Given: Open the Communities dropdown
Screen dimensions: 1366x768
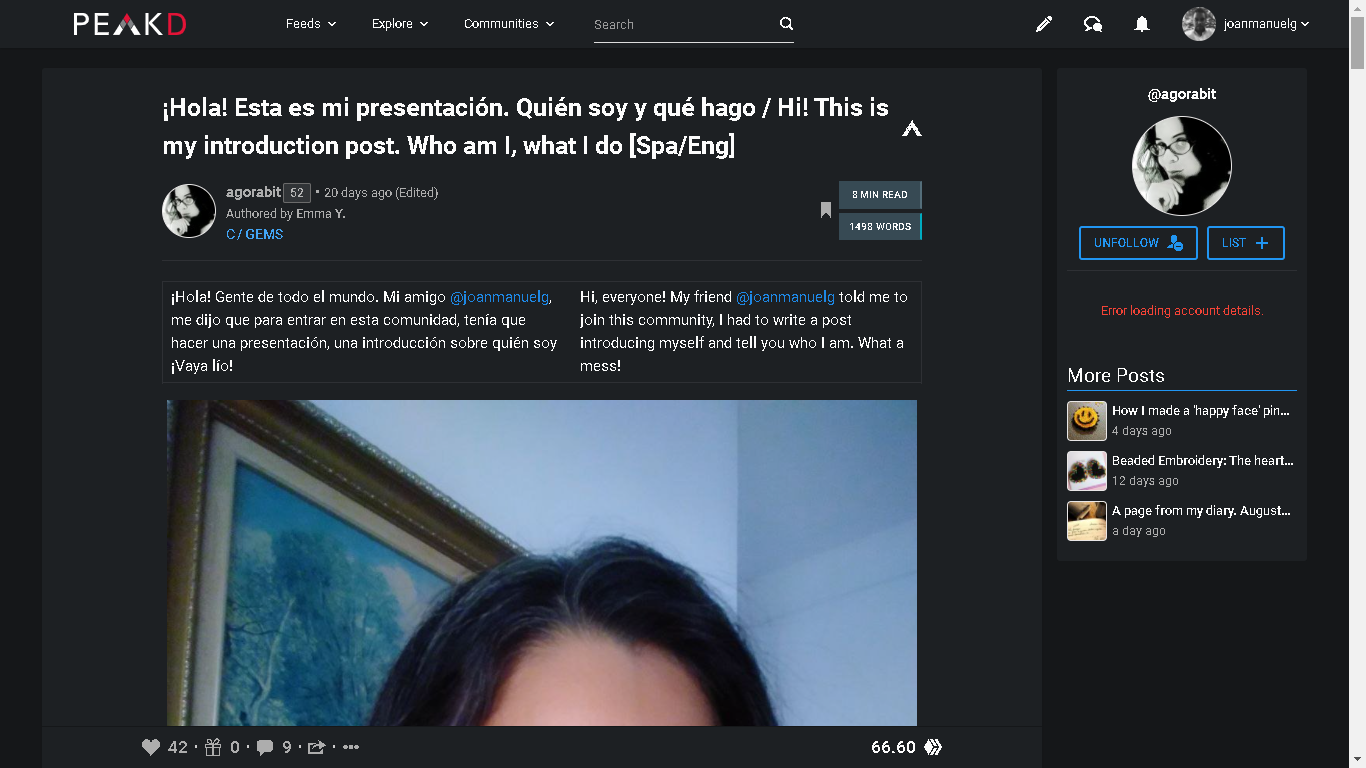Looking at the screenshot, I should 509,24.
